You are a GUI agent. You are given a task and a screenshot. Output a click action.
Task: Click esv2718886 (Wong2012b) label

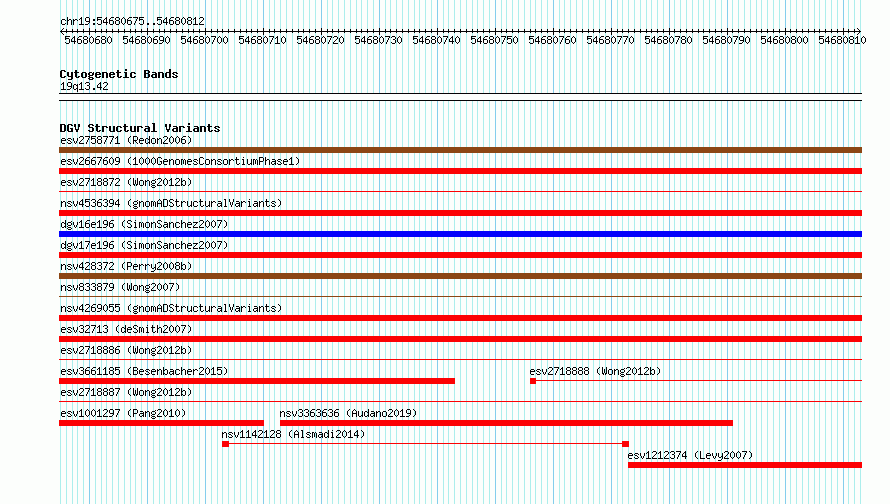pyautogui.click(x=126, y=350)
